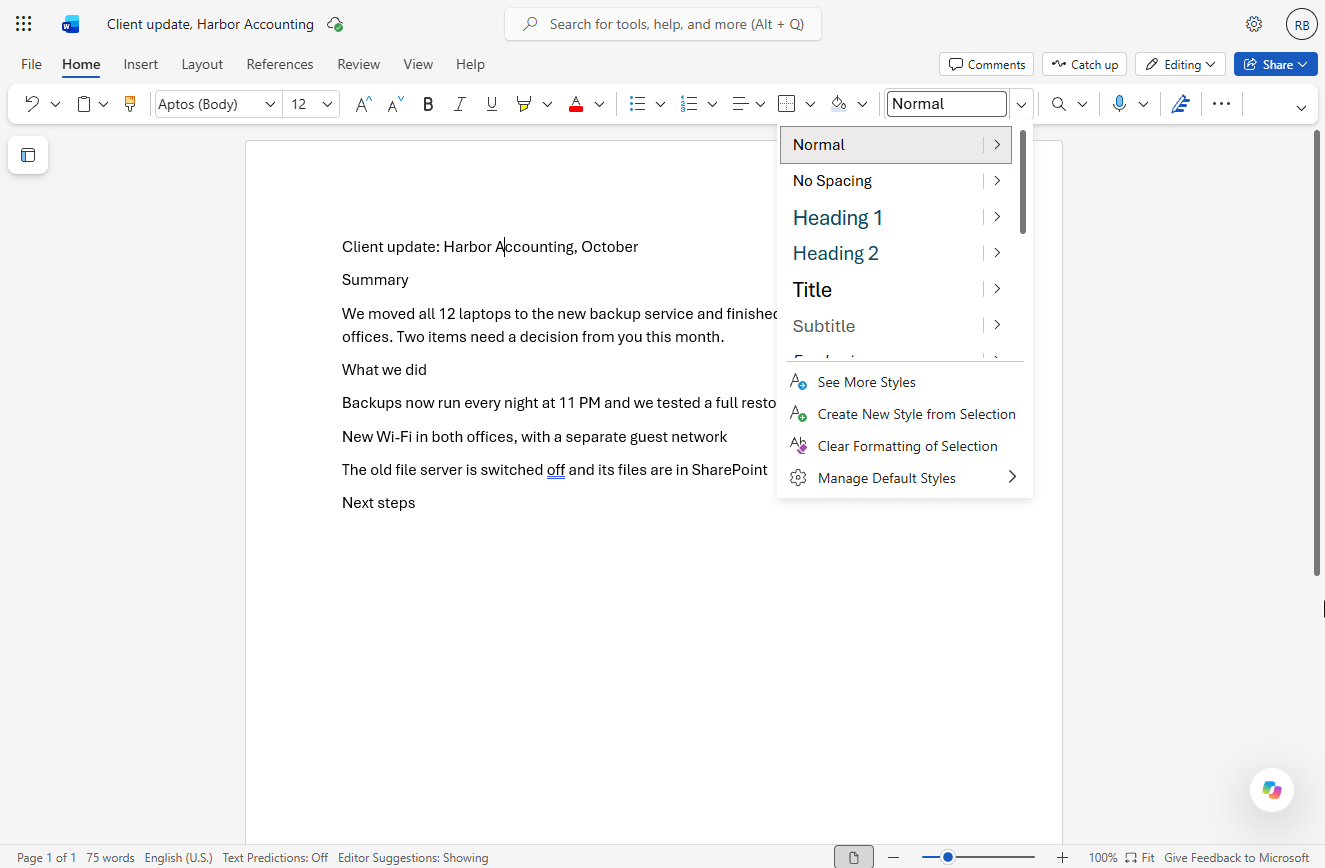Image resolution: width=1325 pixels, height=868 pixels.
Task: Open the Find search icon
Action: coord(1059,104)
